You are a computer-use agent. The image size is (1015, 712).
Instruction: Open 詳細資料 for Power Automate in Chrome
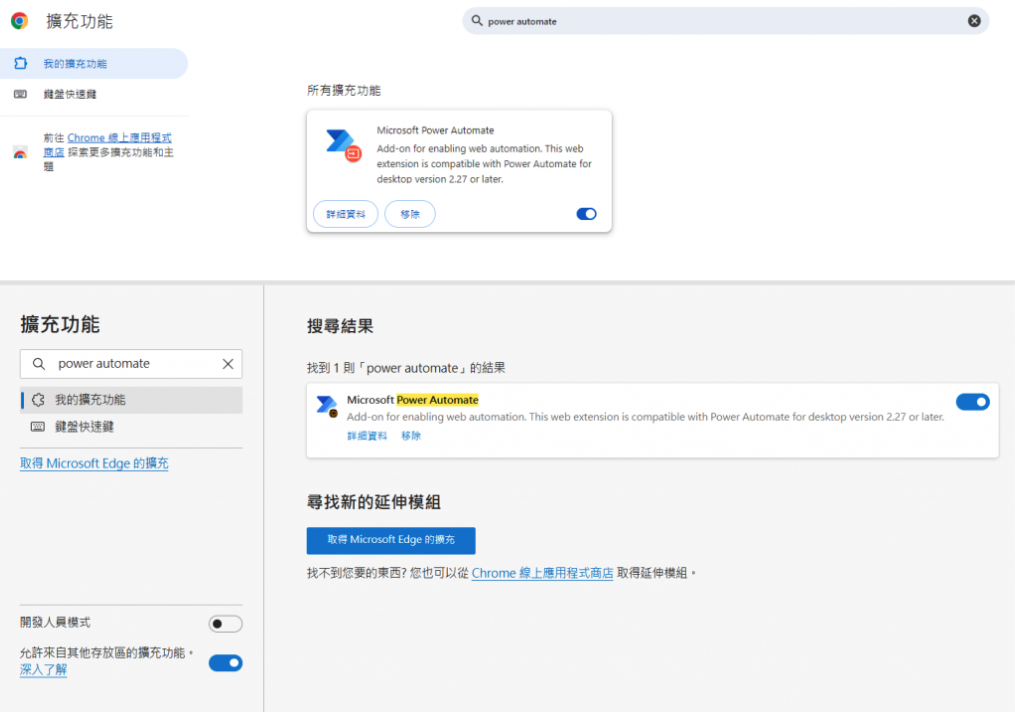click(346, 214)
